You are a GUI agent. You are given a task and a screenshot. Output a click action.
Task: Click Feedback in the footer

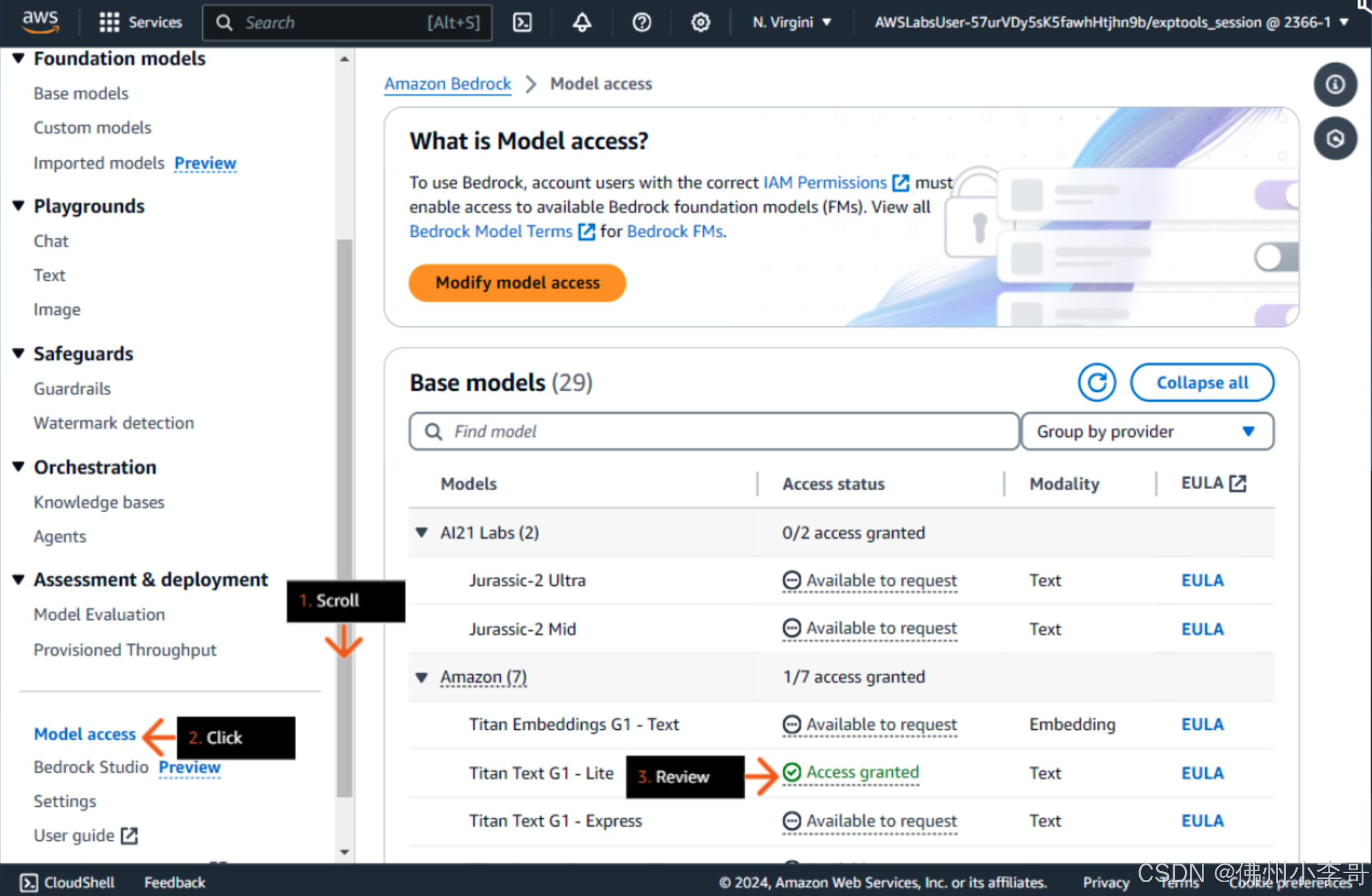click(175, 882)
